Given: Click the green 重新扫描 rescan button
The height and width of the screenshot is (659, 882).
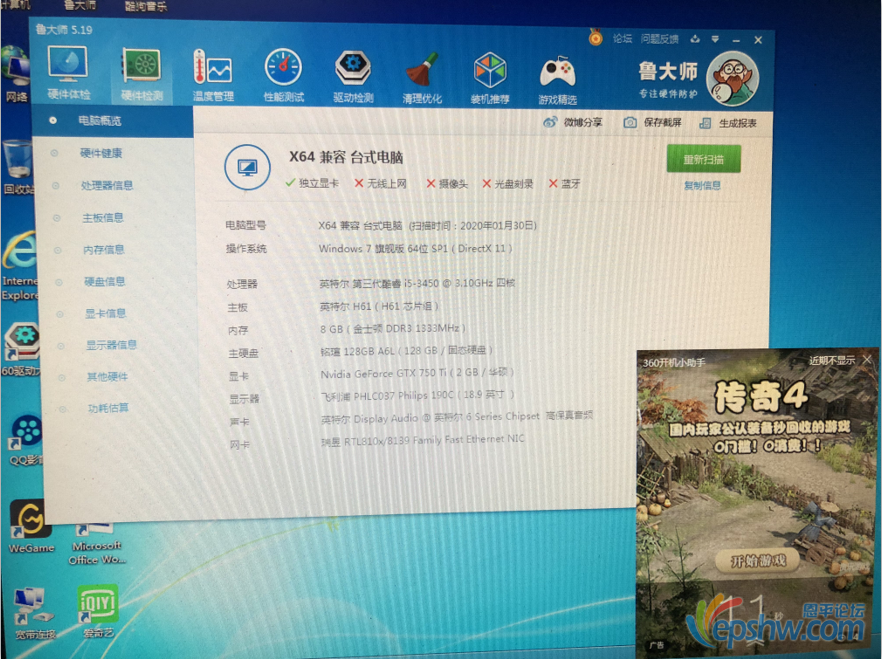Looking at the screenshot, I should click(704, 159).
